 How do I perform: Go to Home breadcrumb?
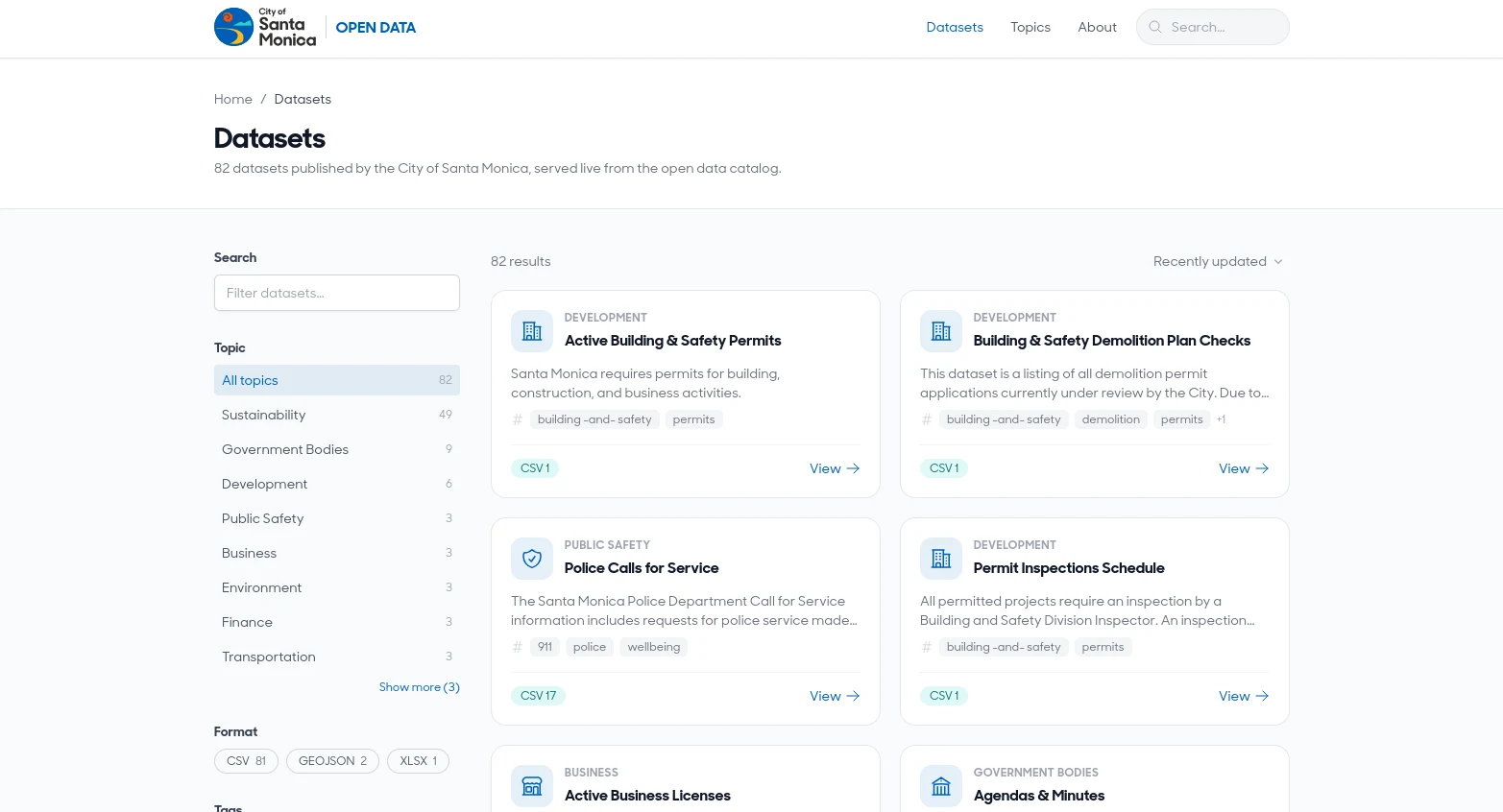(233, 99)
